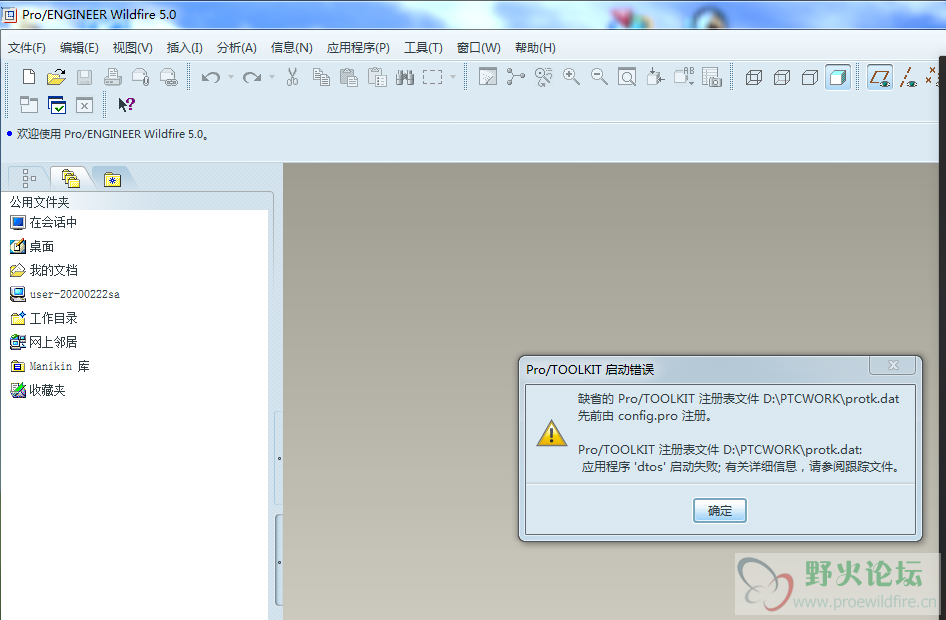Switch to the Favorites tab
946x620 pixels.
click(112, 179)
